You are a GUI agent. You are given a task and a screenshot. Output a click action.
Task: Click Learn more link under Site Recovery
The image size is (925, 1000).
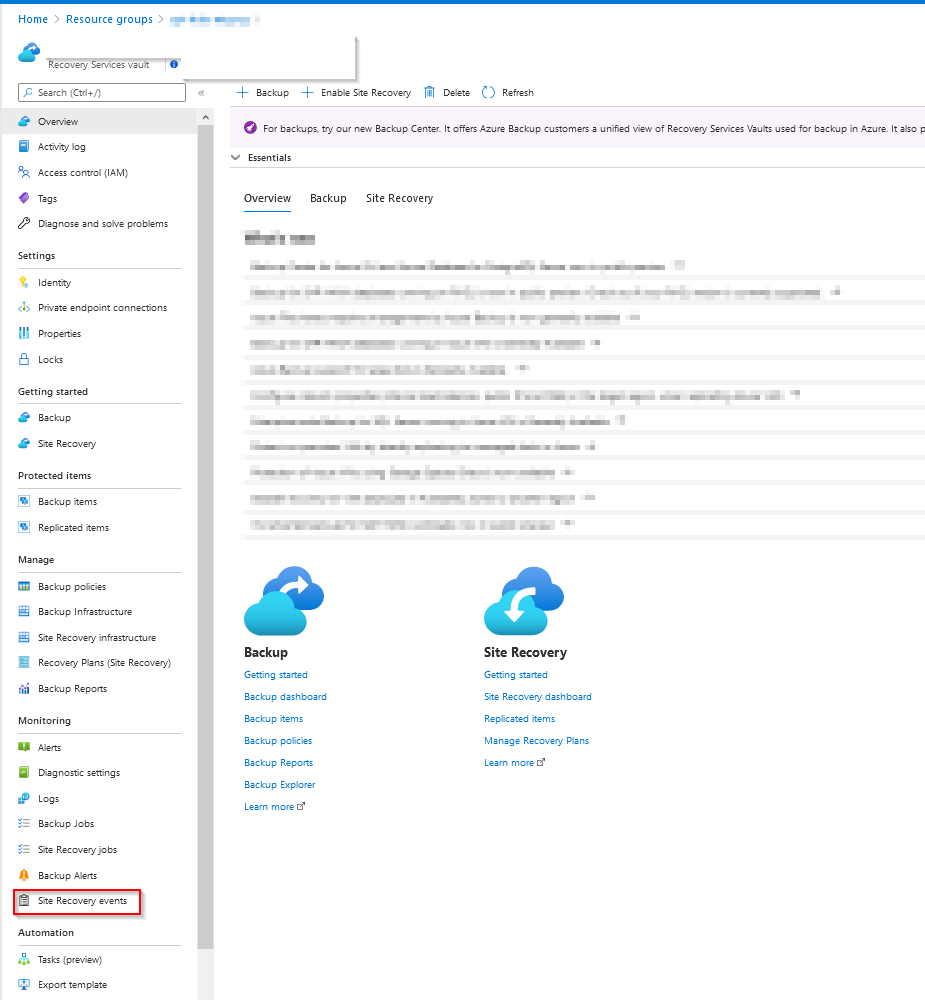coord(514,763)
